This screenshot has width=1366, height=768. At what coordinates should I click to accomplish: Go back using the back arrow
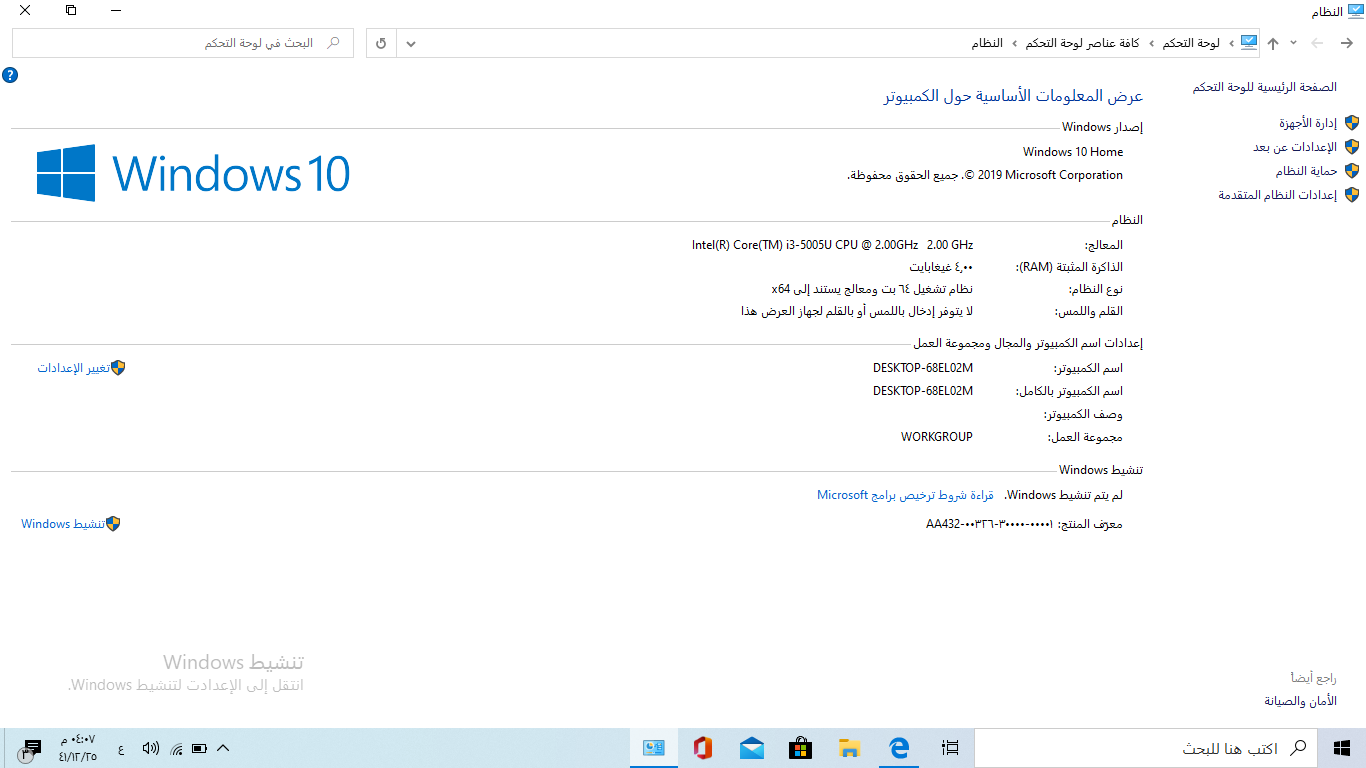click(x=1346, y=43)
